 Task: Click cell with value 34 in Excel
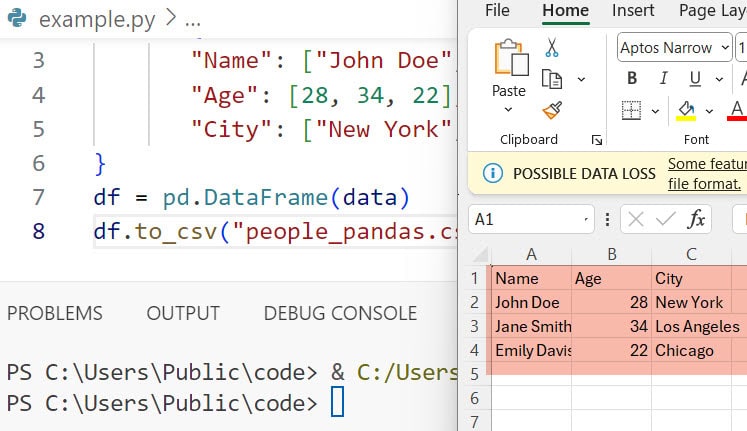[611, 326]
